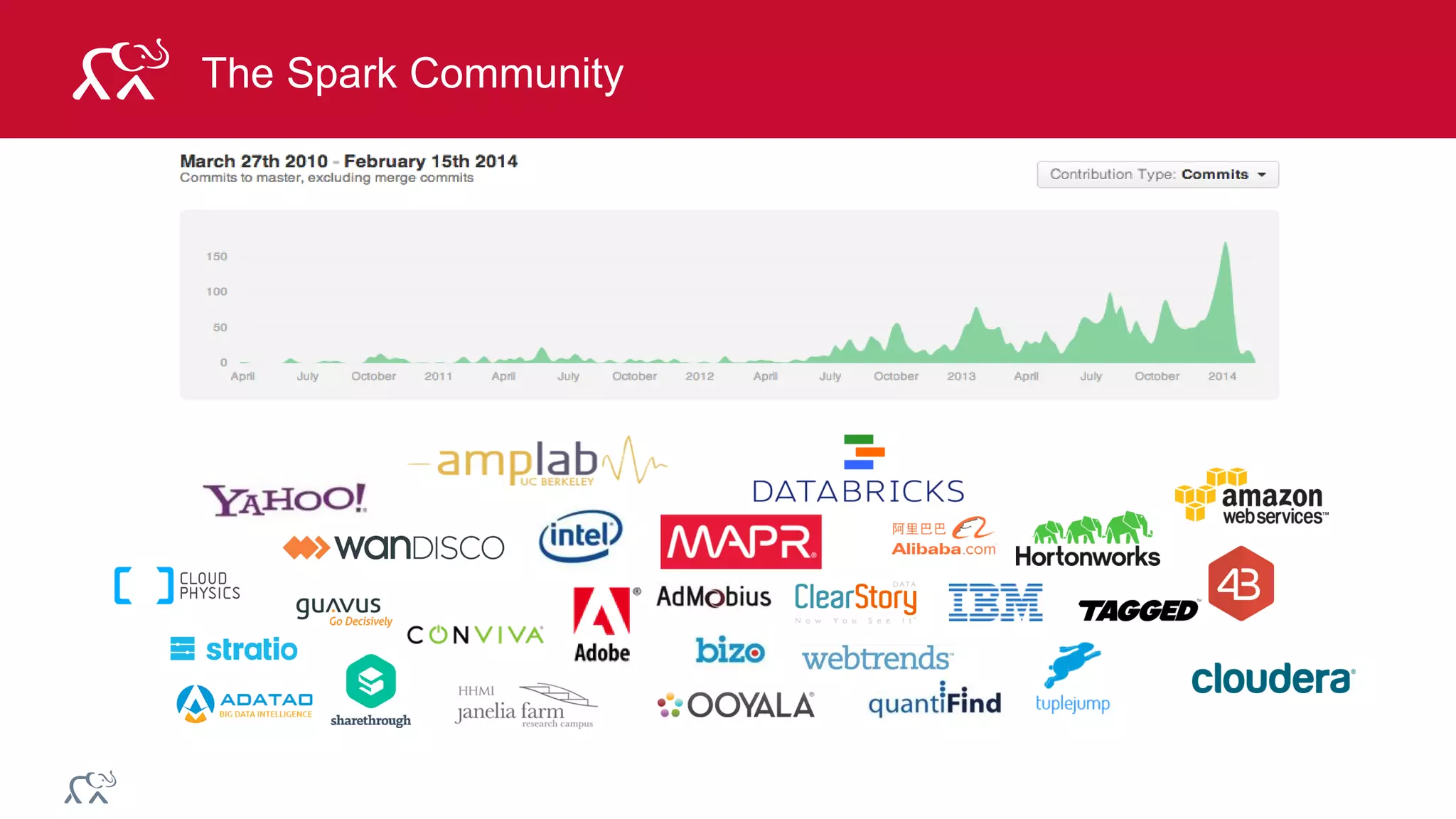1456x819 pixels.
Task: Click the 150 value on the chart y-axis
Action: tap(217, 257)
